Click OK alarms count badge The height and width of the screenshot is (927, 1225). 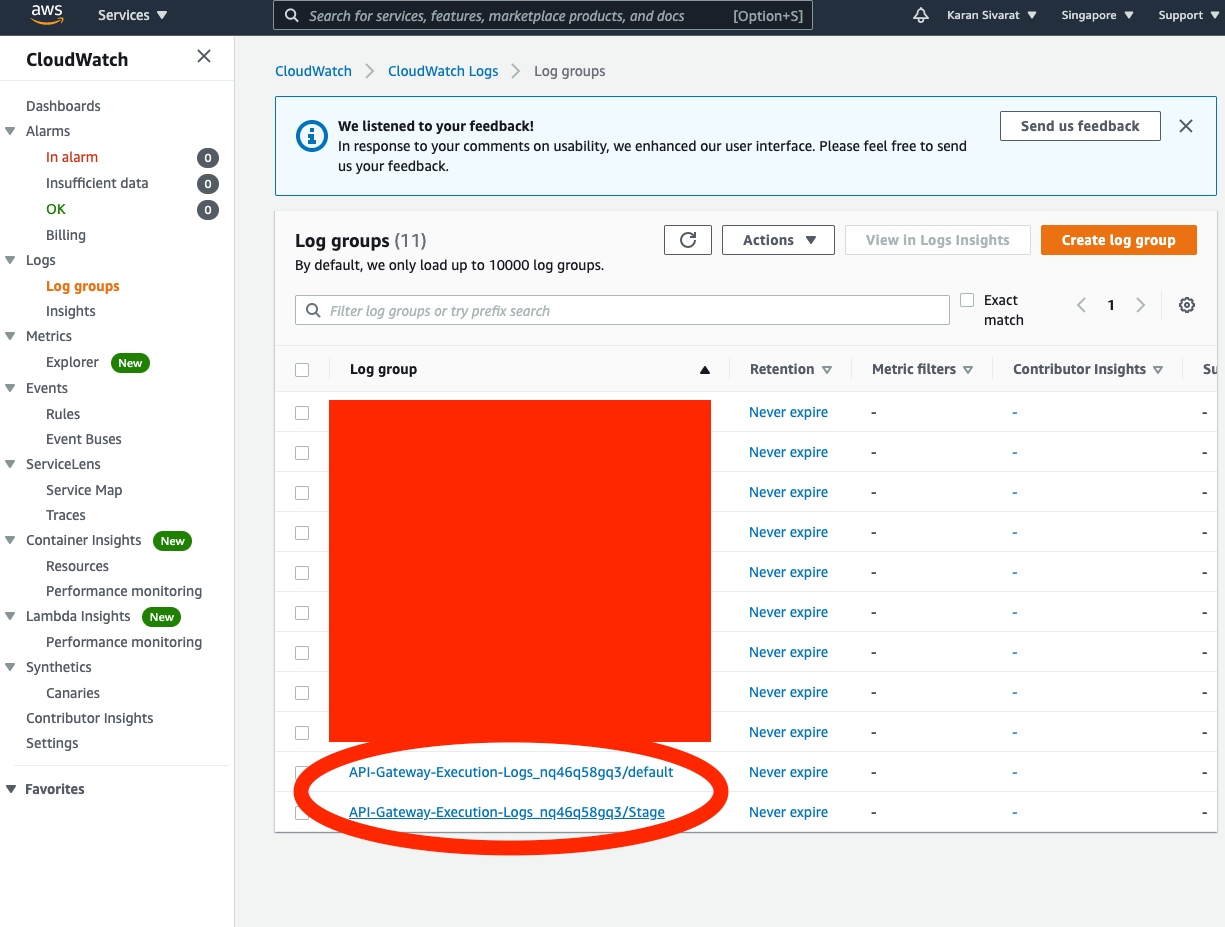pyautogui.click(x=208, y=210)
